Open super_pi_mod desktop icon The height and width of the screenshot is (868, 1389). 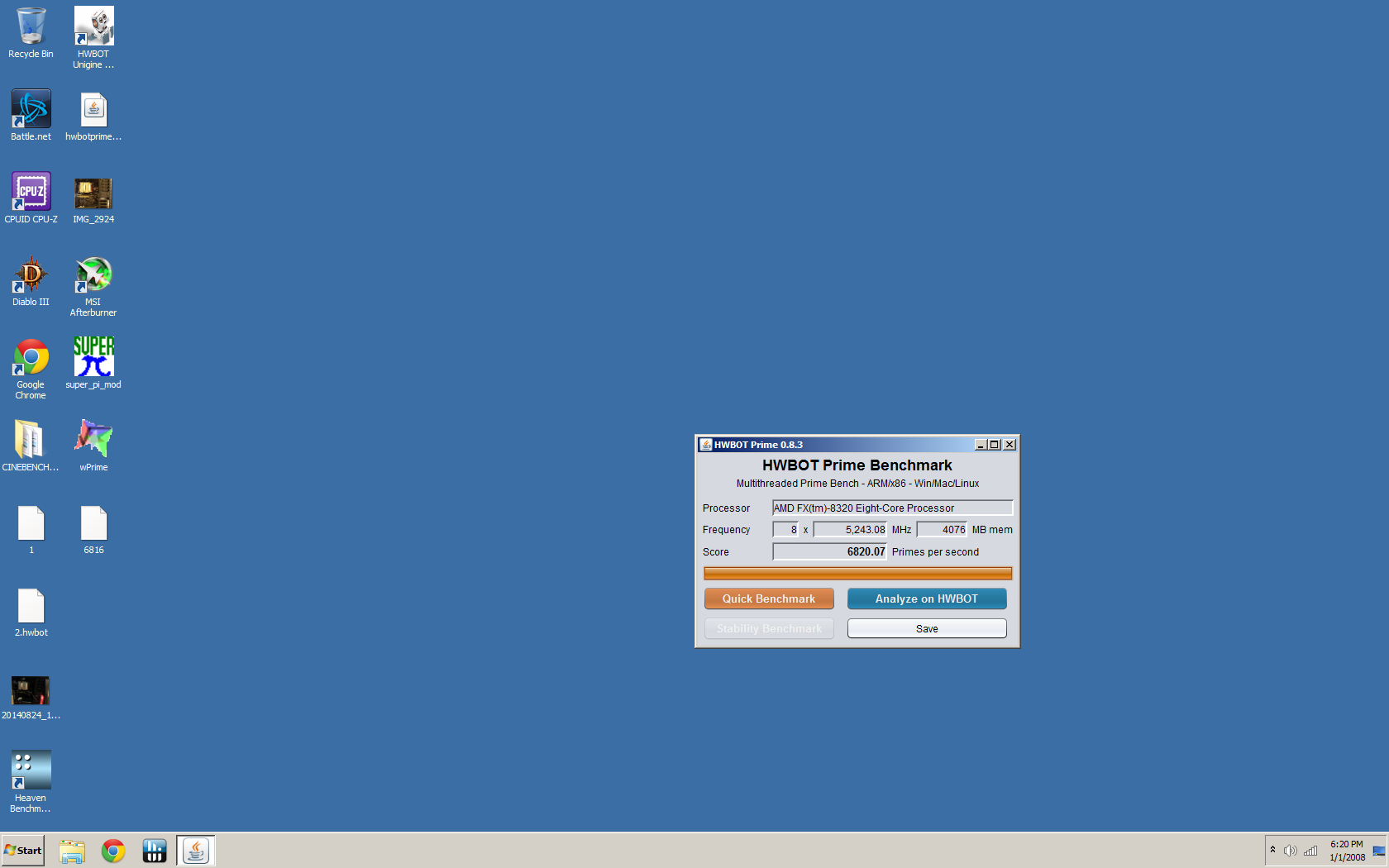click(93, 364)
